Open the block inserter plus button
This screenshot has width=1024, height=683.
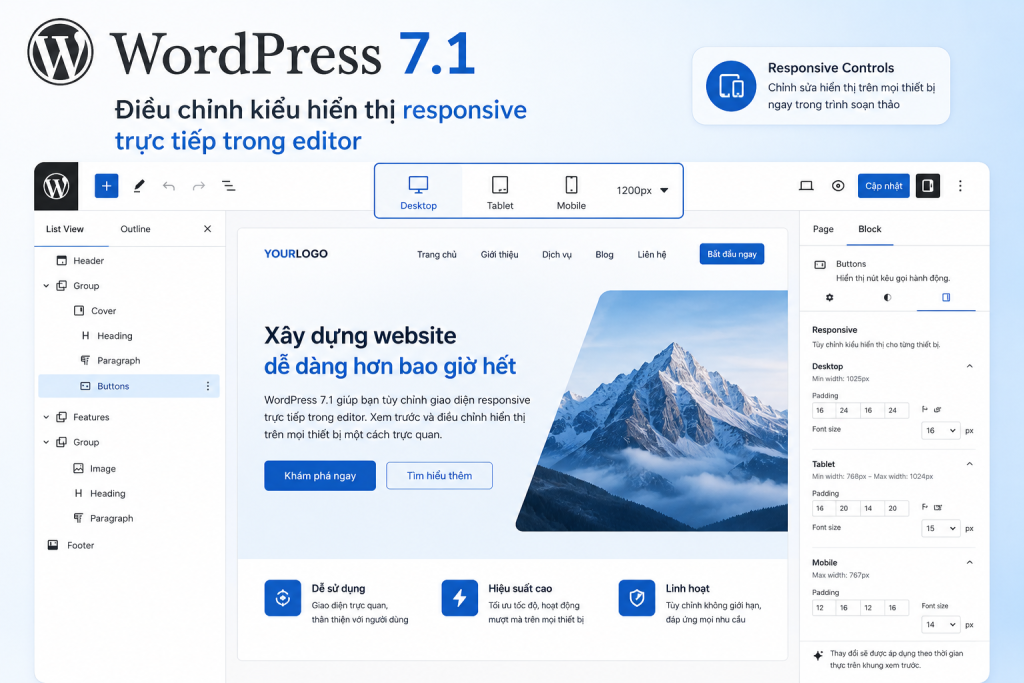(x=106, y=186)
